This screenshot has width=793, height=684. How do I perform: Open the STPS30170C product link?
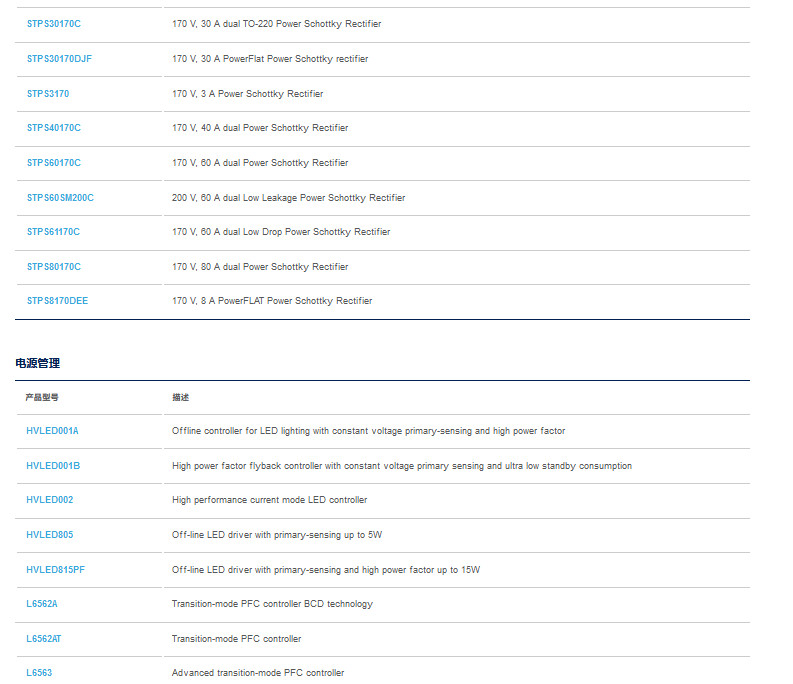(54, 24)
